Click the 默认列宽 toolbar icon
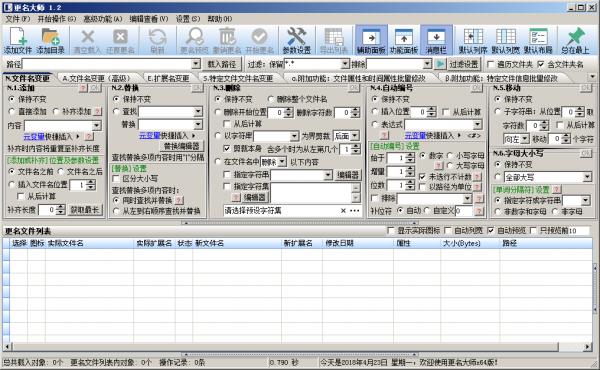This screenshot has width=600, height=370. click(505, 40)
